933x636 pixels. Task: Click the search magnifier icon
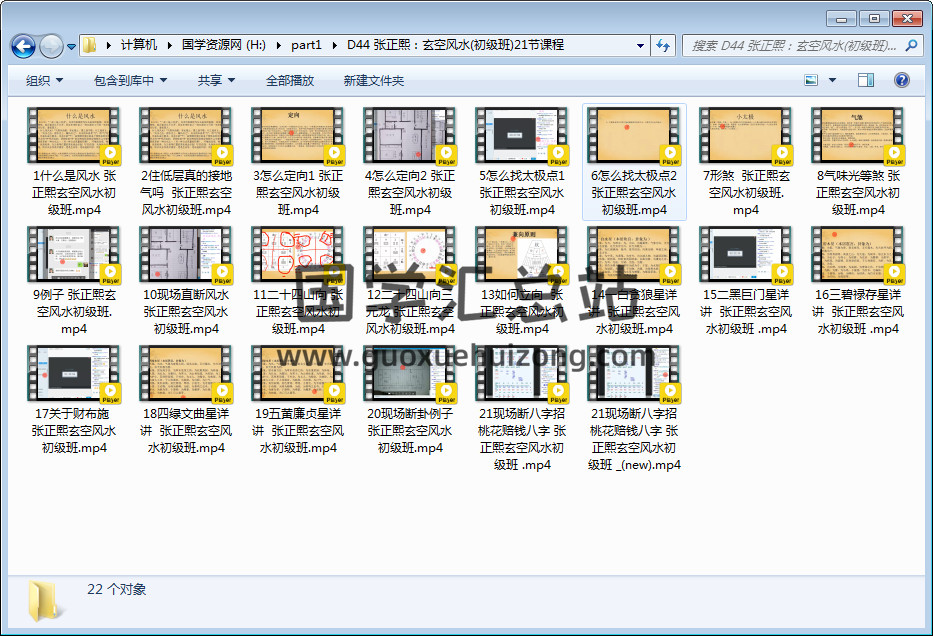point(912,45)
